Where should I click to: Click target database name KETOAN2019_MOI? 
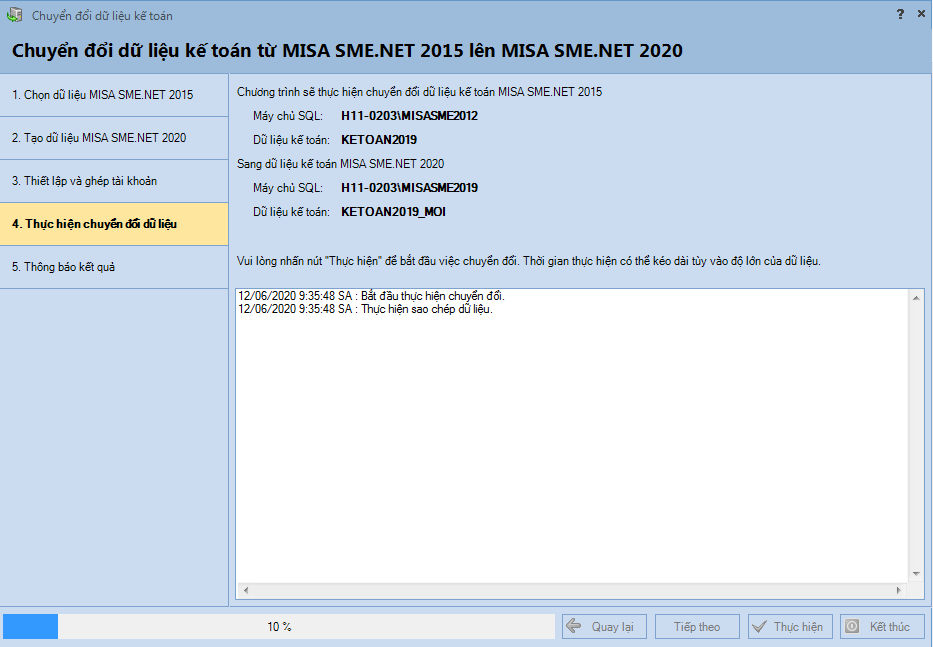(x=393, y=212)
